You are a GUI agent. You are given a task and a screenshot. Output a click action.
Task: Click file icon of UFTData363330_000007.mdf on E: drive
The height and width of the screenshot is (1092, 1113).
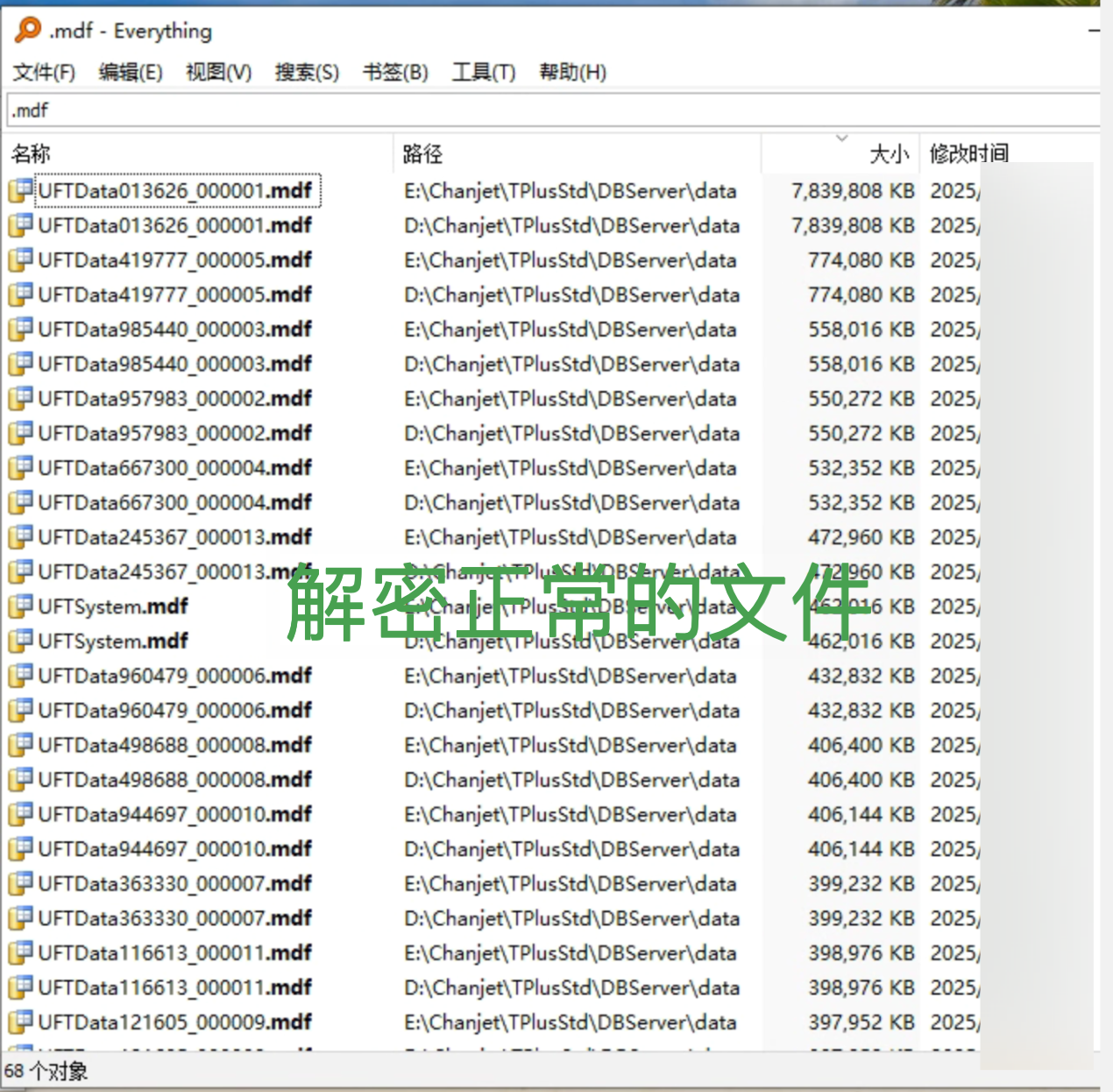(x=20, y=883)
